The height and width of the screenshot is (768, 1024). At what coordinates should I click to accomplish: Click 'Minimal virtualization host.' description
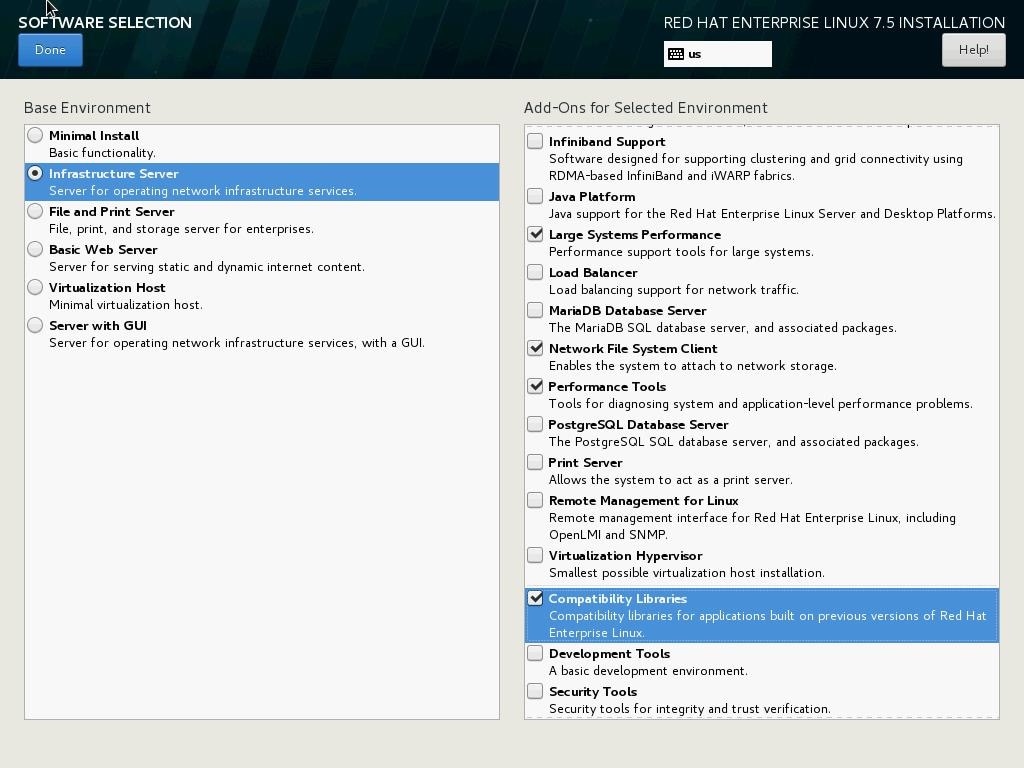pos(126,304)
